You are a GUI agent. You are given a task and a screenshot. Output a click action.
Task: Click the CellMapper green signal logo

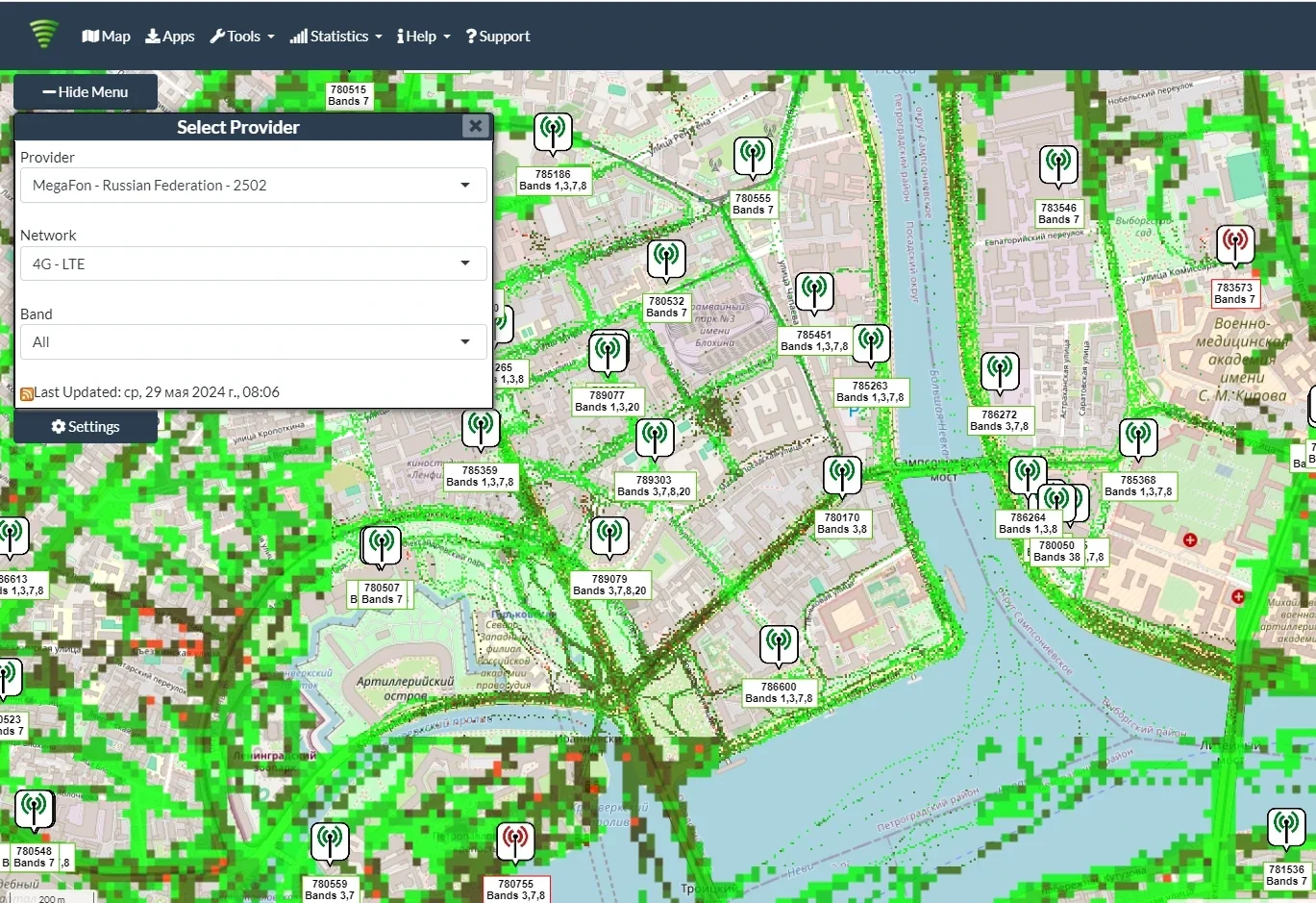pyautogui.click(x=43, y=35)
